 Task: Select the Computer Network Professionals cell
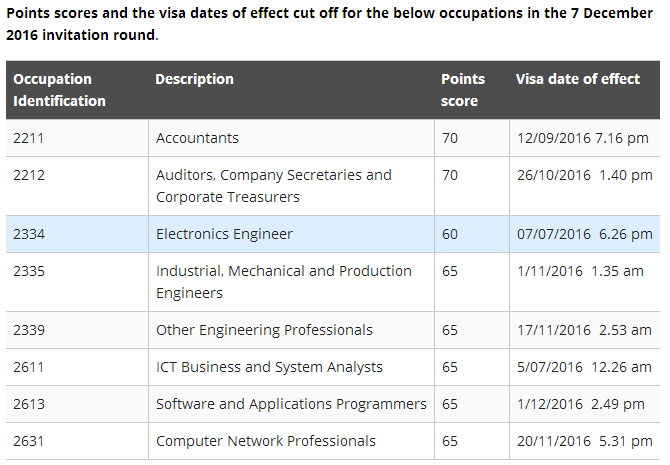point(266,441)
